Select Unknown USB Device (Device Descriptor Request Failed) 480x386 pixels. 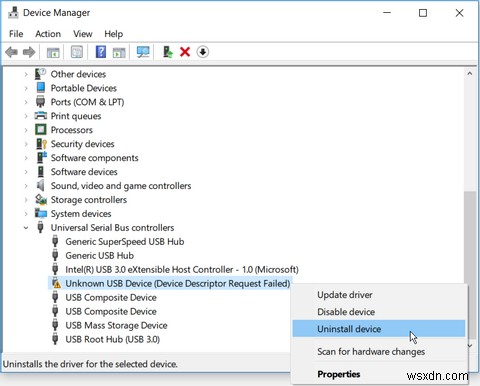(178, 283)
